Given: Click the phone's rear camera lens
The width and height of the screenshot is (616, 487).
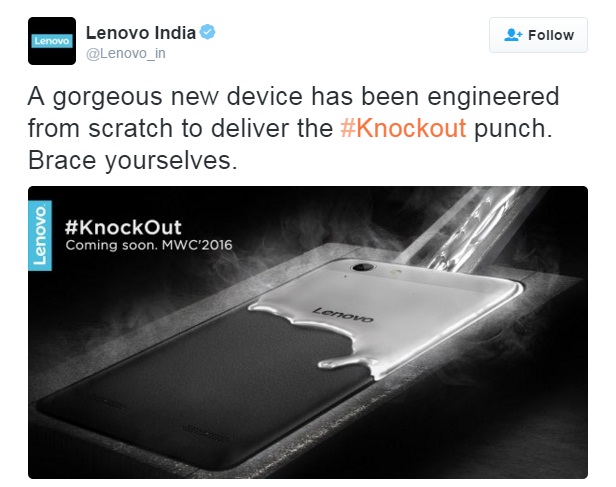Looking at the screenshot, I should point(362,267).
